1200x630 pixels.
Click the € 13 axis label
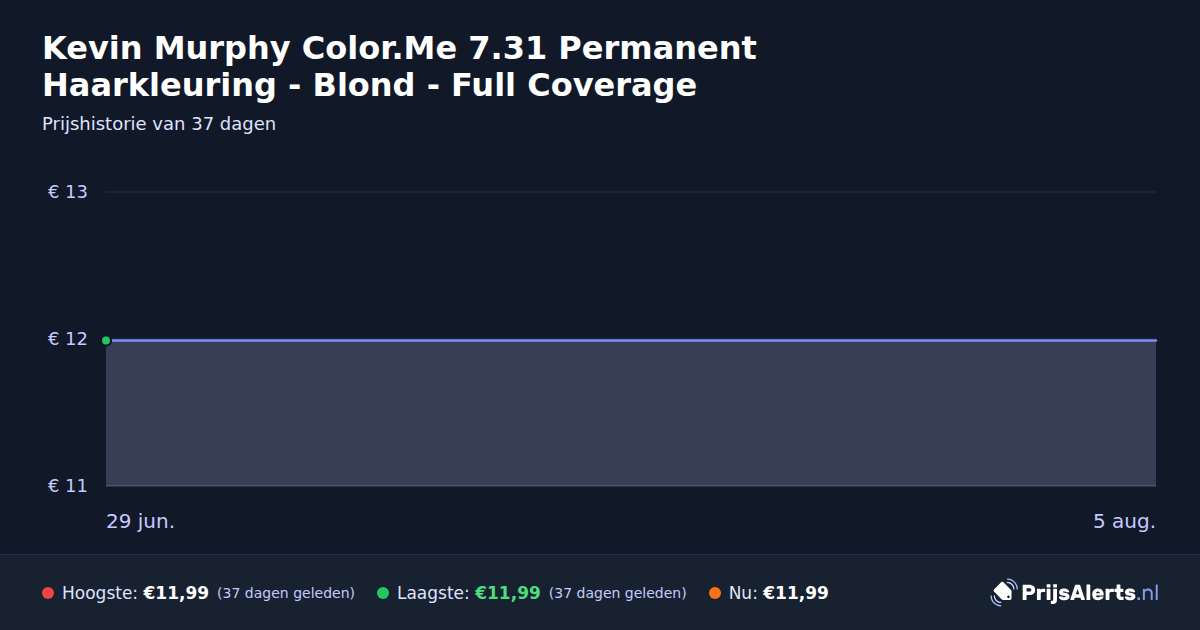coord(68,192)
